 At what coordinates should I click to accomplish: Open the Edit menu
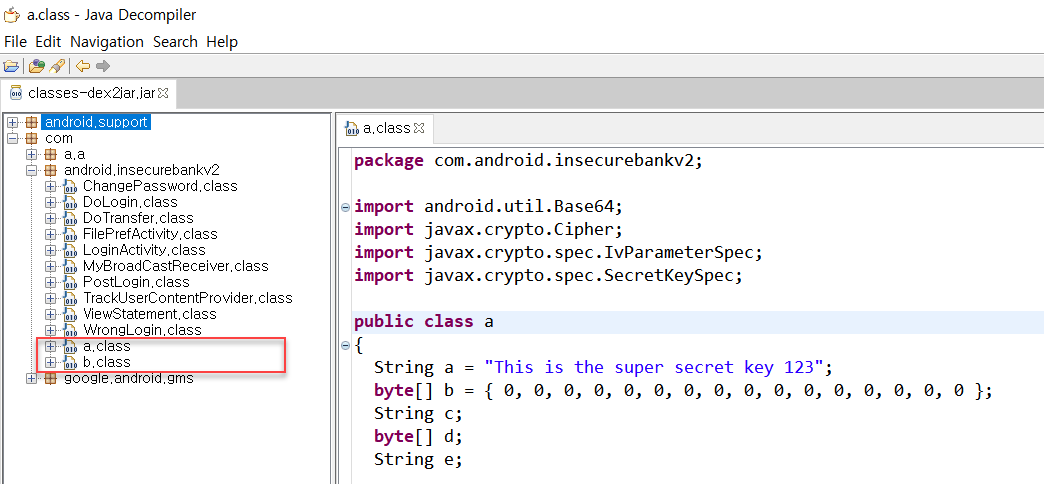tap(48, 42)
